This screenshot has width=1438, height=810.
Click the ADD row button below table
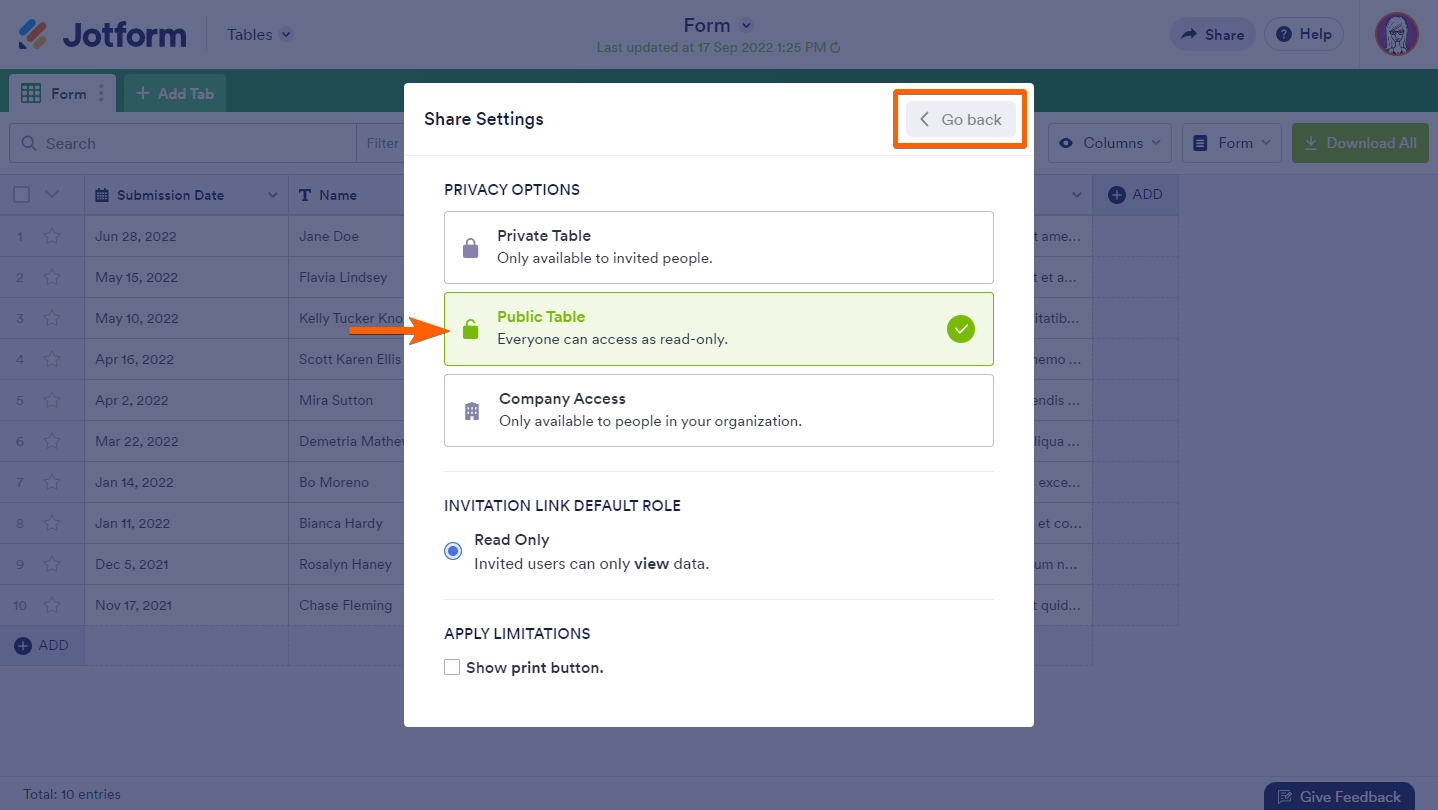click(41, 646)
